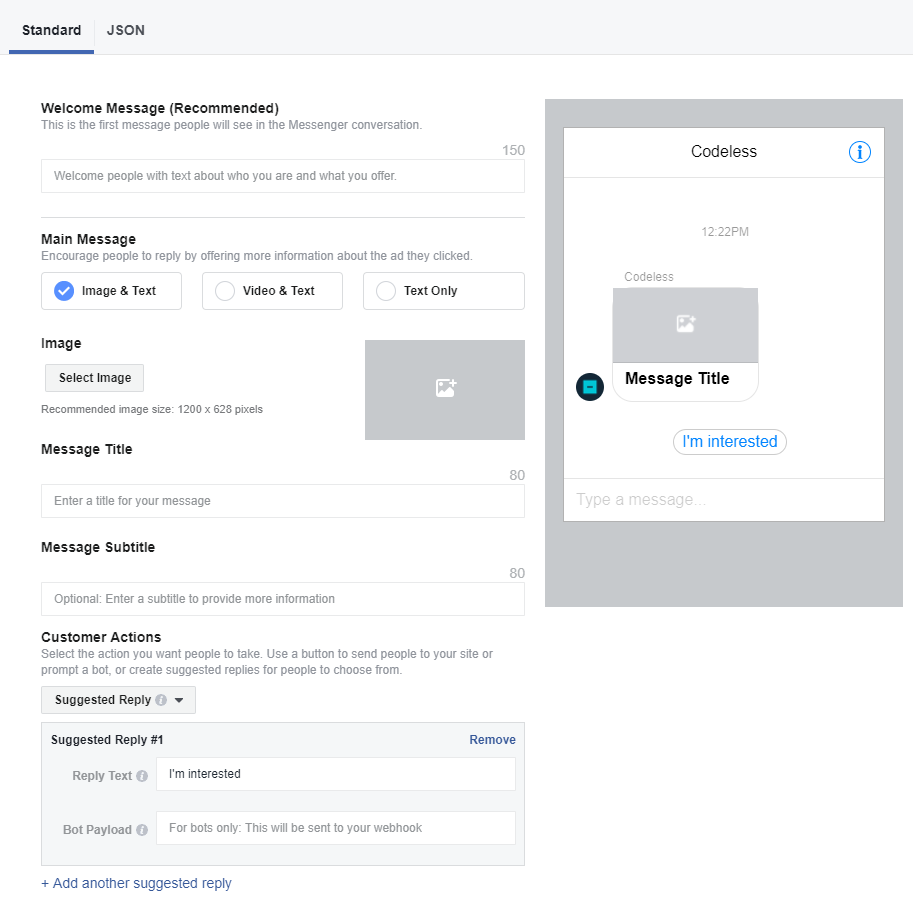Select the Text Only message format
The height and width of the screenshot is (920, 913).
tap(385, 290)
